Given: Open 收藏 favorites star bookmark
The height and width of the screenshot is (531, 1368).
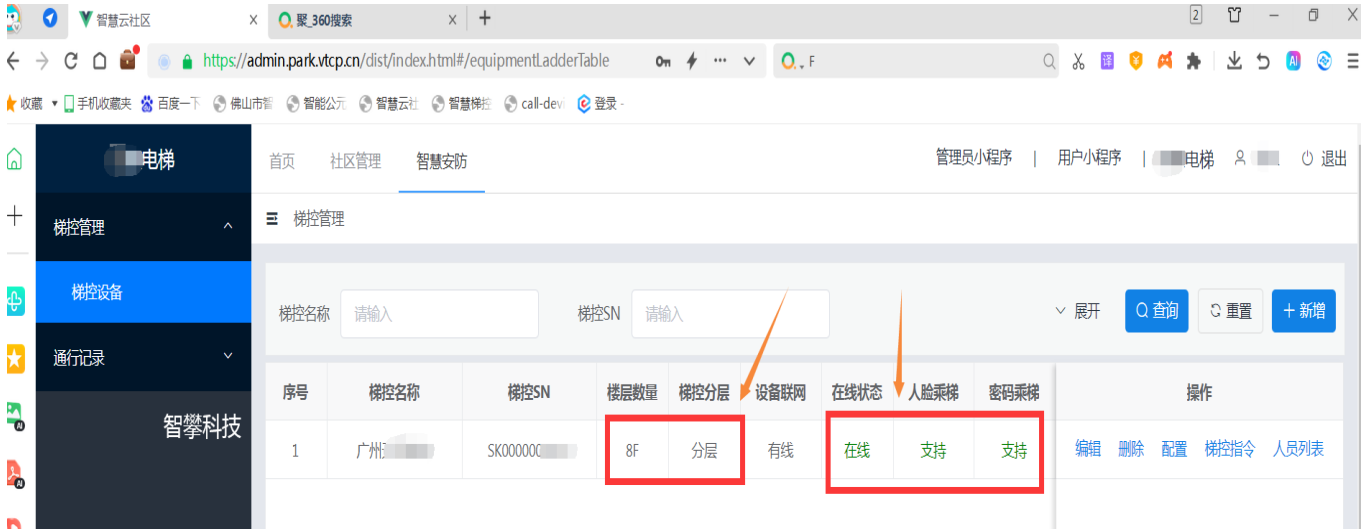Looking at the screenshot, I should (x=25, y=103).
